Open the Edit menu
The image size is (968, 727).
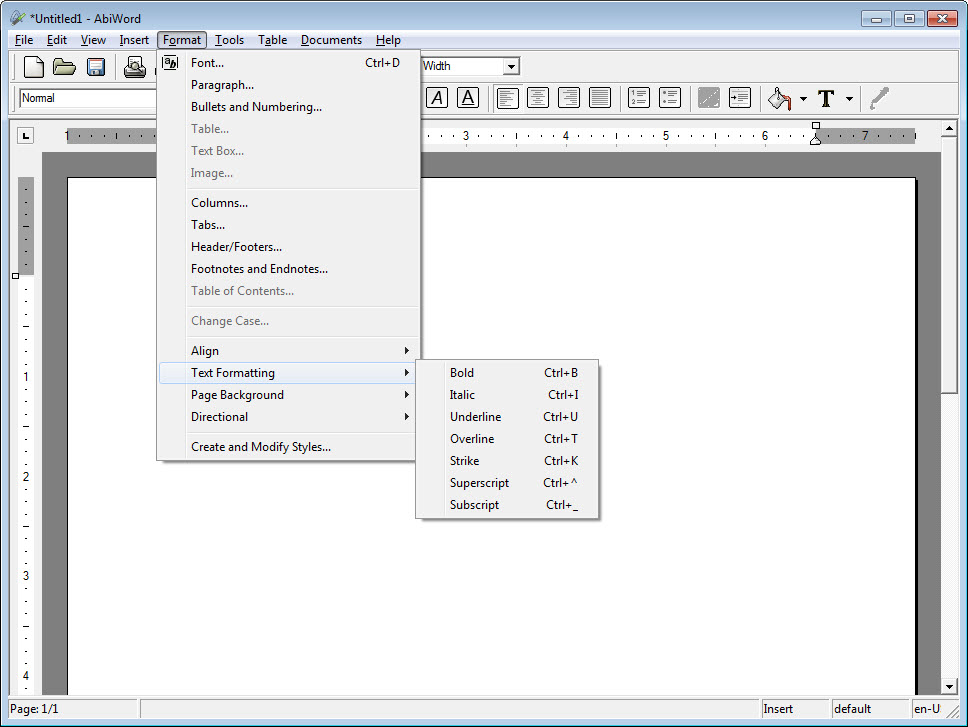click(x=57, y=40)
